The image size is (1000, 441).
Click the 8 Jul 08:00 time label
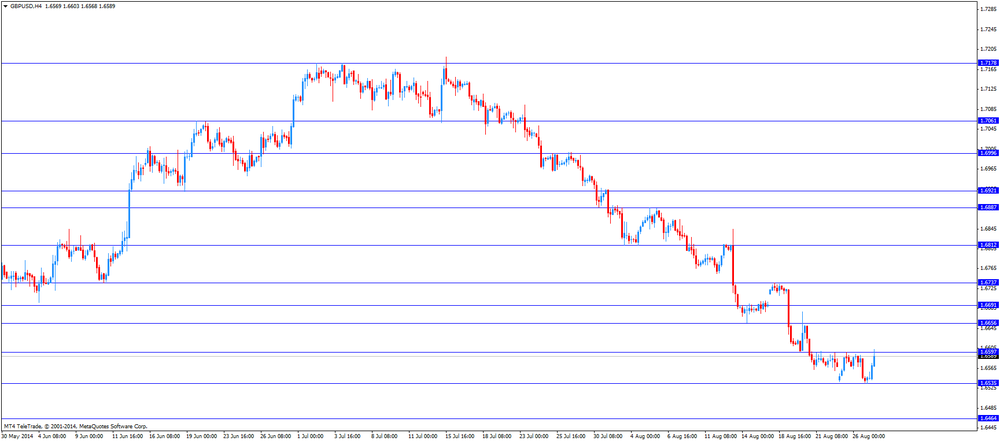[385, 437]
